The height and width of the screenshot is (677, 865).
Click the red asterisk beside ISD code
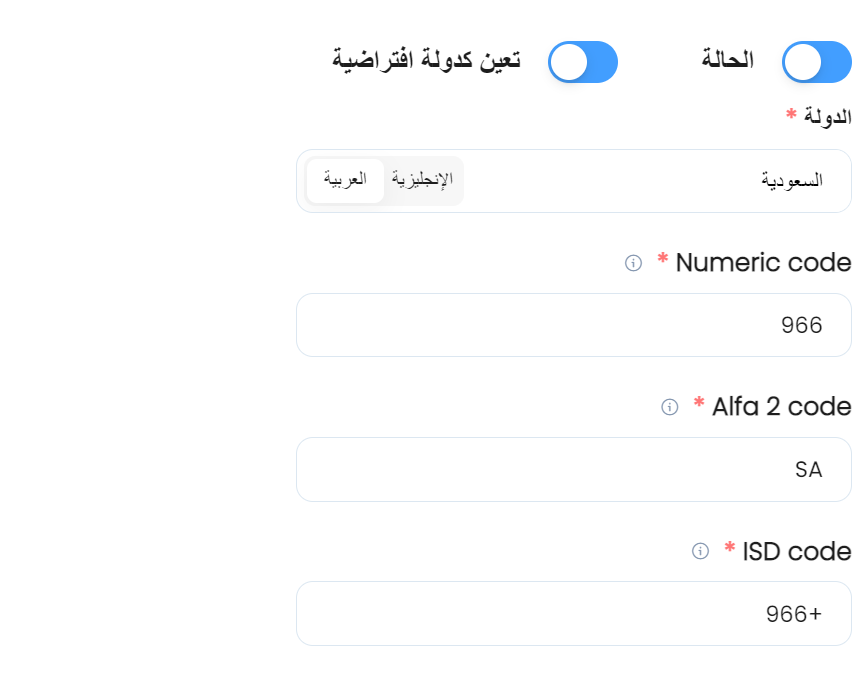pos(730,547)
